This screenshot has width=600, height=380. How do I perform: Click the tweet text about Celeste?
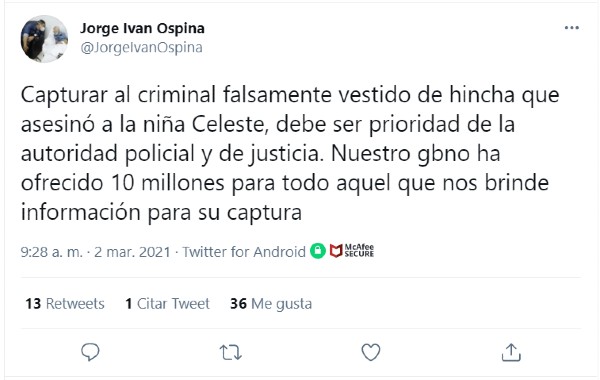[290, 153]
